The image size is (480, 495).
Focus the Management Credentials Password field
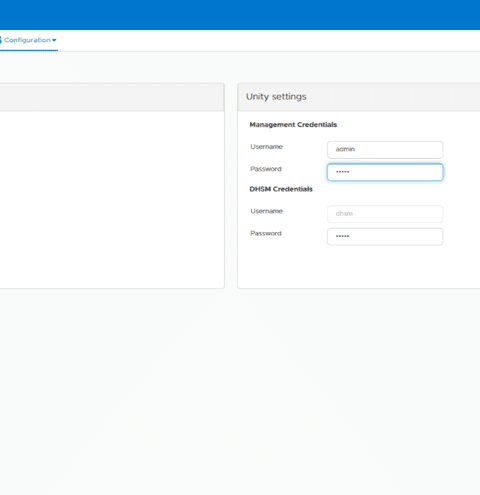pyautogui.click(x=385, y=172)
